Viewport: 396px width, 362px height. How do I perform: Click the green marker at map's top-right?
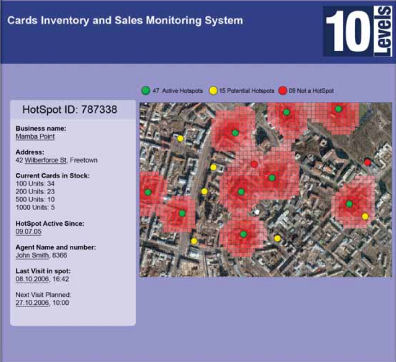[x=338, y=109]
